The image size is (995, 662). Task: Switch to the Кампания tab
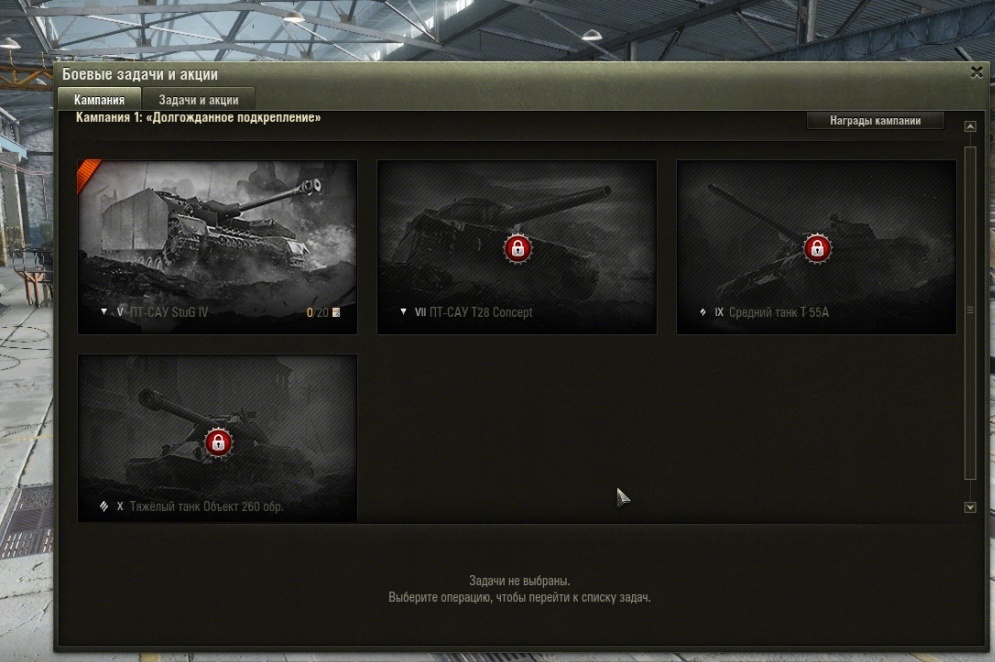click(x=99, y=100)
